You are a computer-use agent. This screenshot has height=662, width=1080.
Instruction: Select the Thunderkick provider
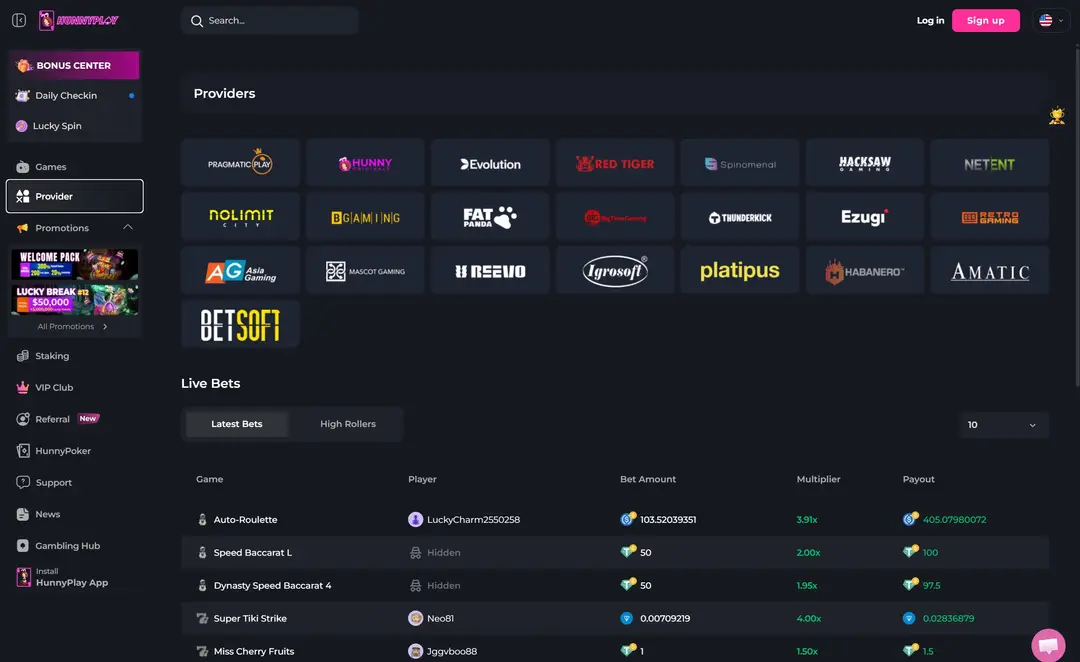(x=740, y=216)
